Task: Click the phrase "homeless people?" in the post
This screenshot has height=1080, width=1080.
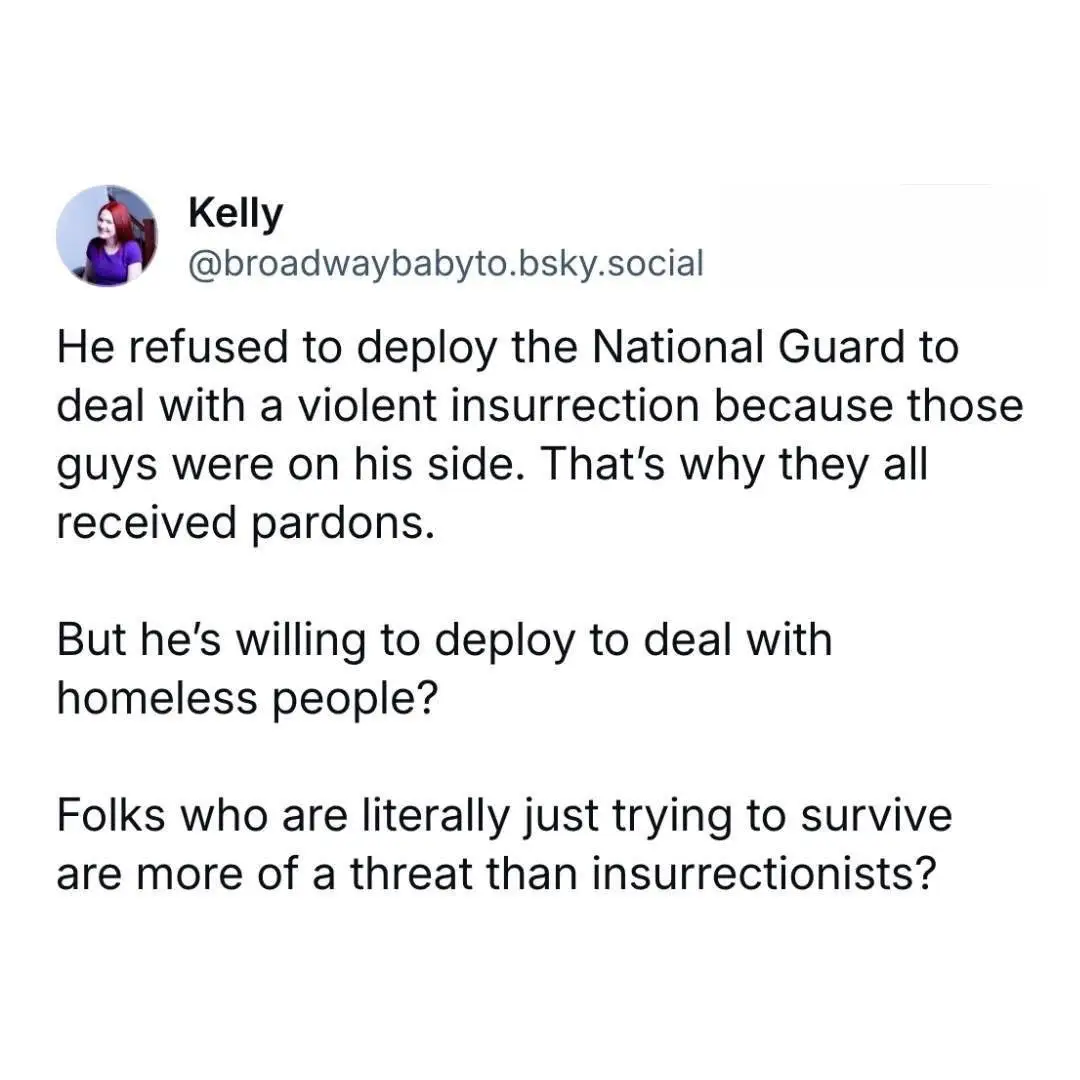Action: pyautogui.click(x=247, y=698)
